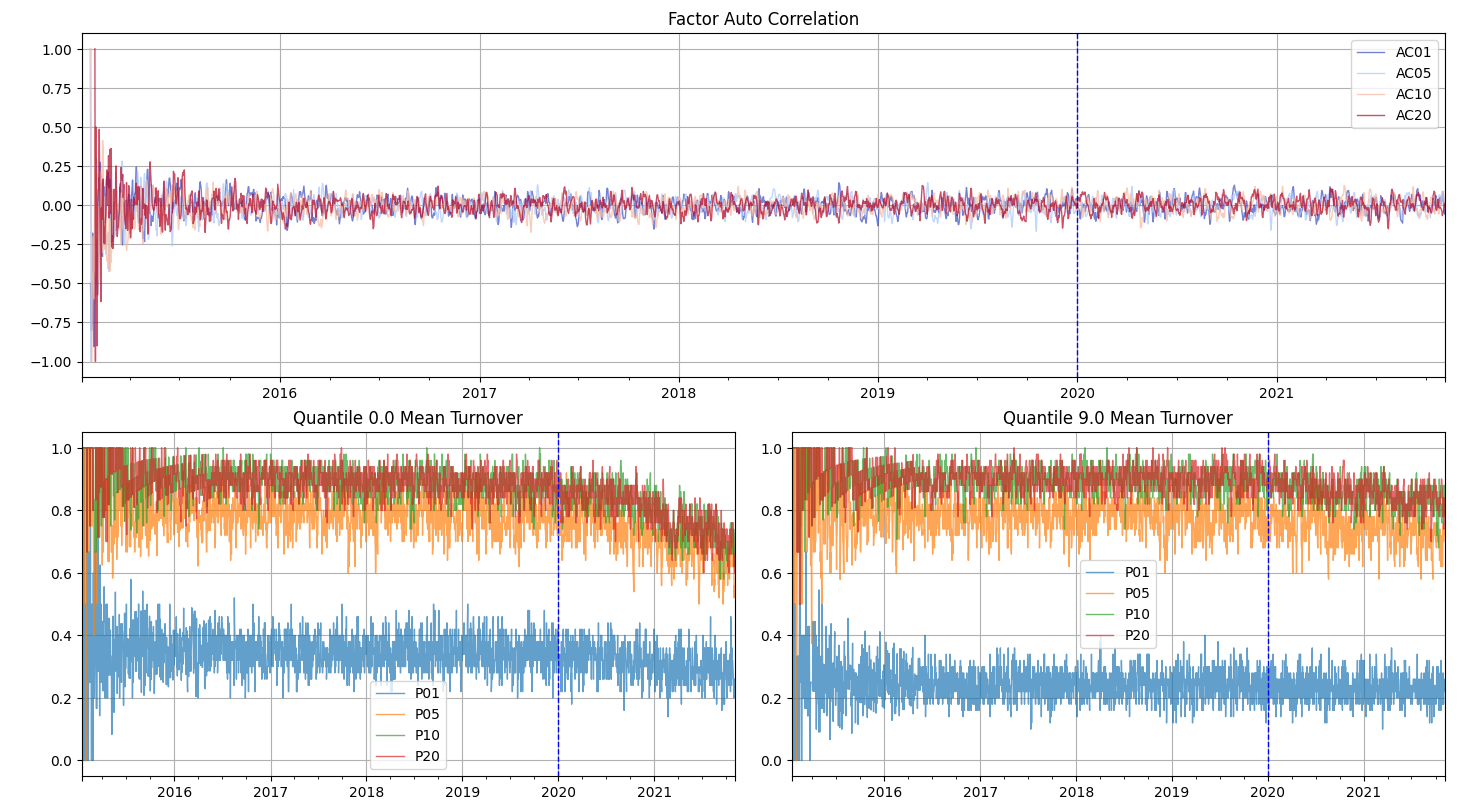
Task: Click 2020 x-axis label on autocorrelation chart
Action: tap(1077, 393)
